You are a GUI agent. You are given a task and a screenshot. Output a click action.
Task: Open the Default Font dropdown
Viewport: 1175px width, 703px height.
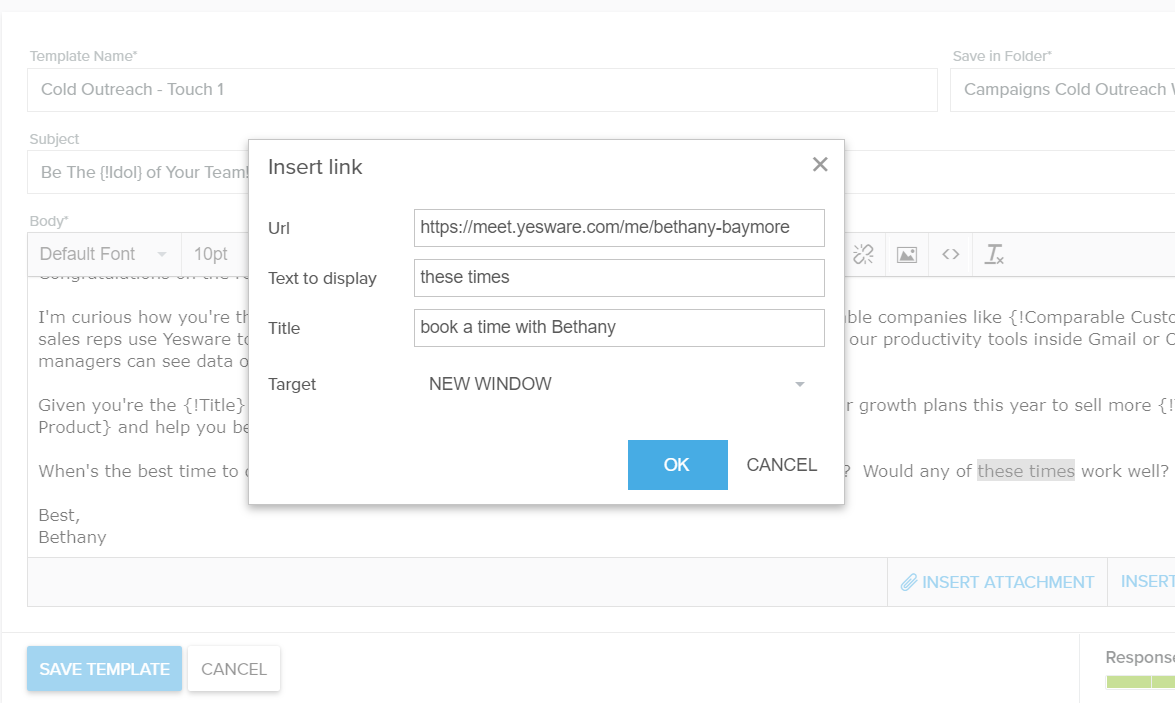click(x=103, y=254)
